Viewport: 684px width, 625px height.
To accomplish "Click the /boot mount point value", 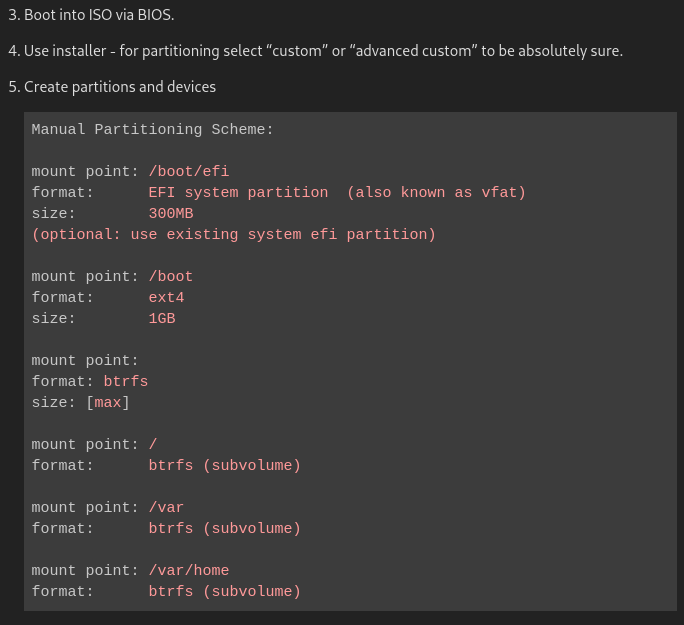I will (x=171, y=276).
